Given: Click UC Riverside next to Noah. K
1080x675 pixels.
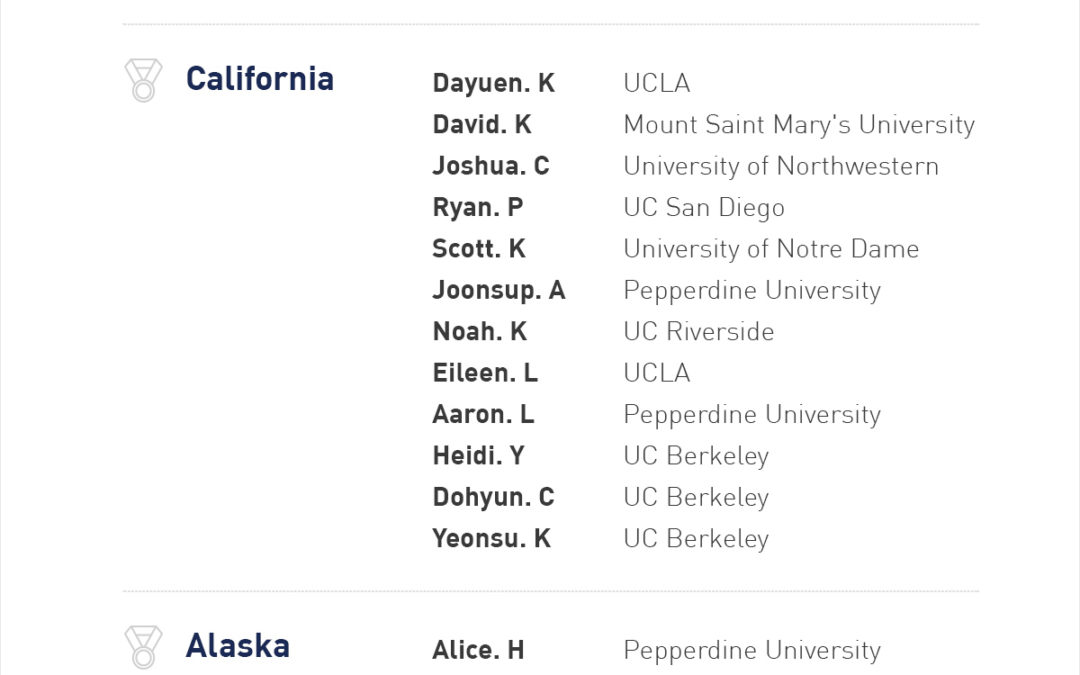Looking at the screenshot, I should (699, 332).
